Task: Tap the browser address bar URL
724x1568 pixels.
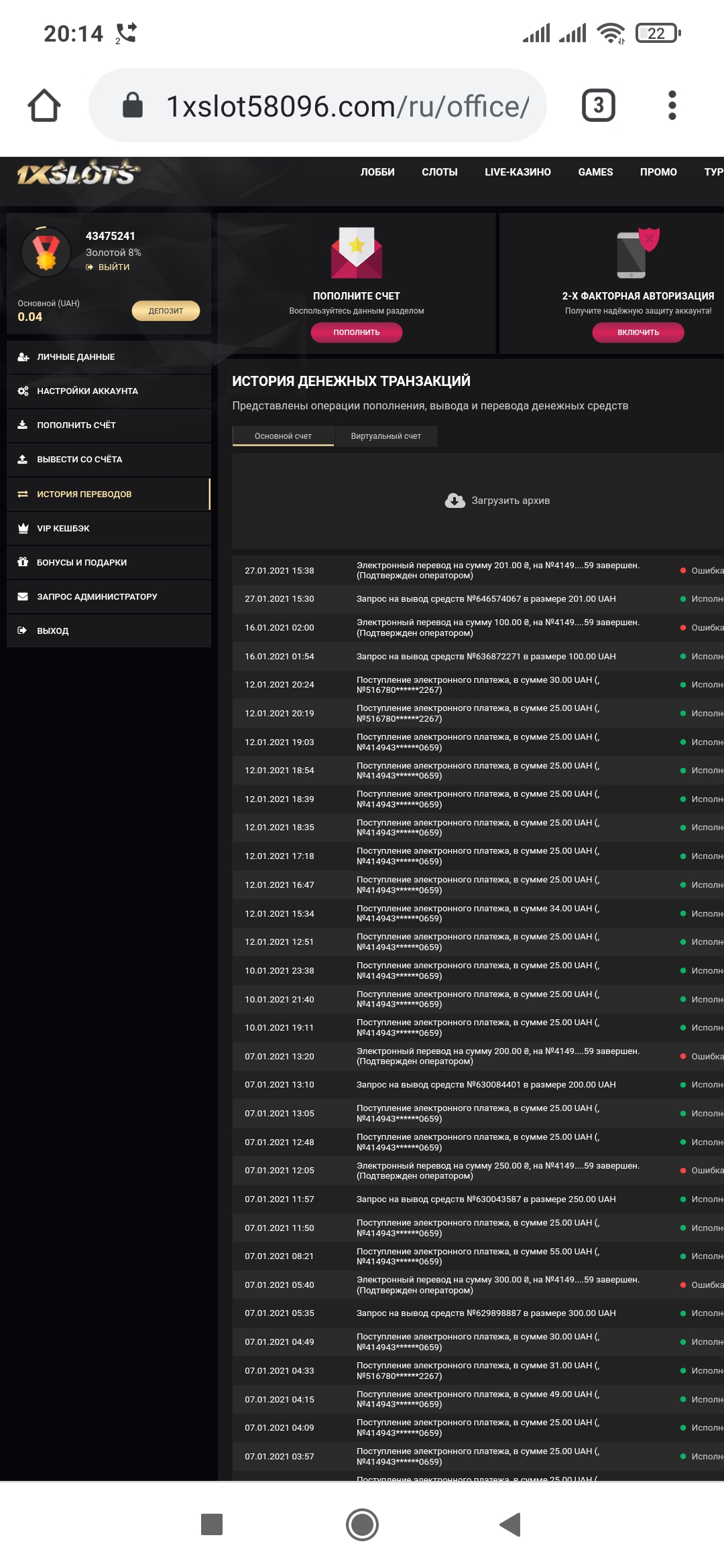Action: point(347,106)
